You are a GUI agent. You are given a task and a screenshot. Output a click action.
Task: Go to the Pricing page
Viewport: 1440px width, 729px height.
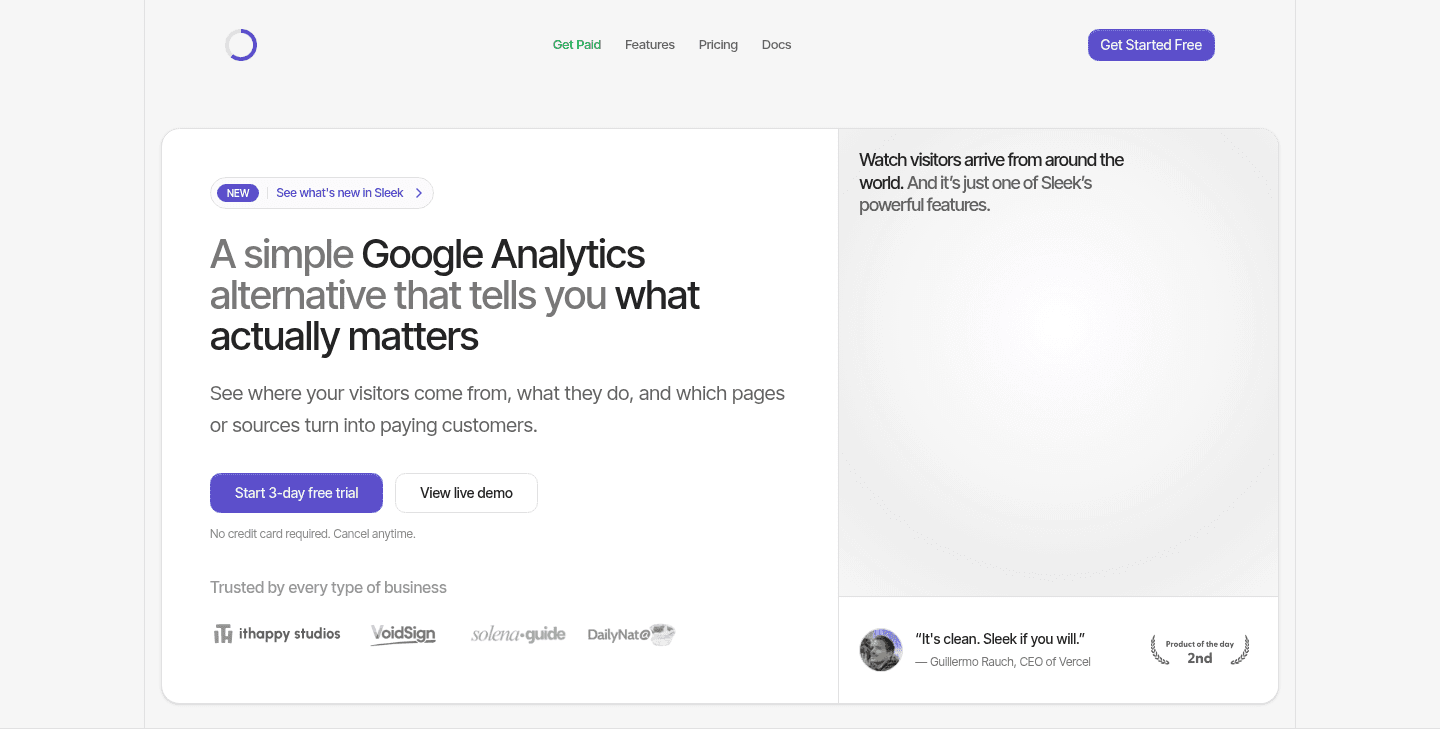tap(718, 45)
